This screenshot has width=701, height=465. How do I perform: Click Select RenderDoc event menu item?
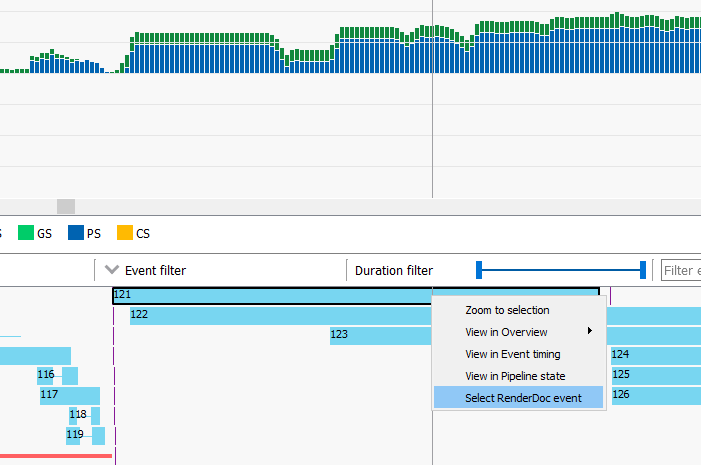pyautogui.click(x=519, y=397)
